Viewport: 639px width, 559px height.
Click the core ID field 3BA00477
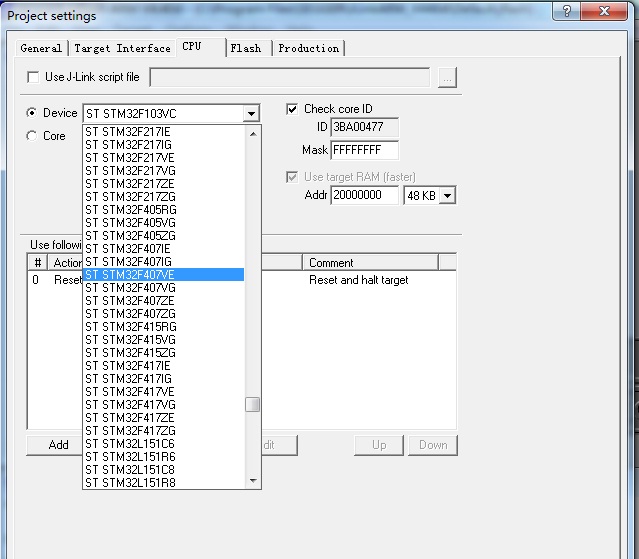click(364, 127)
